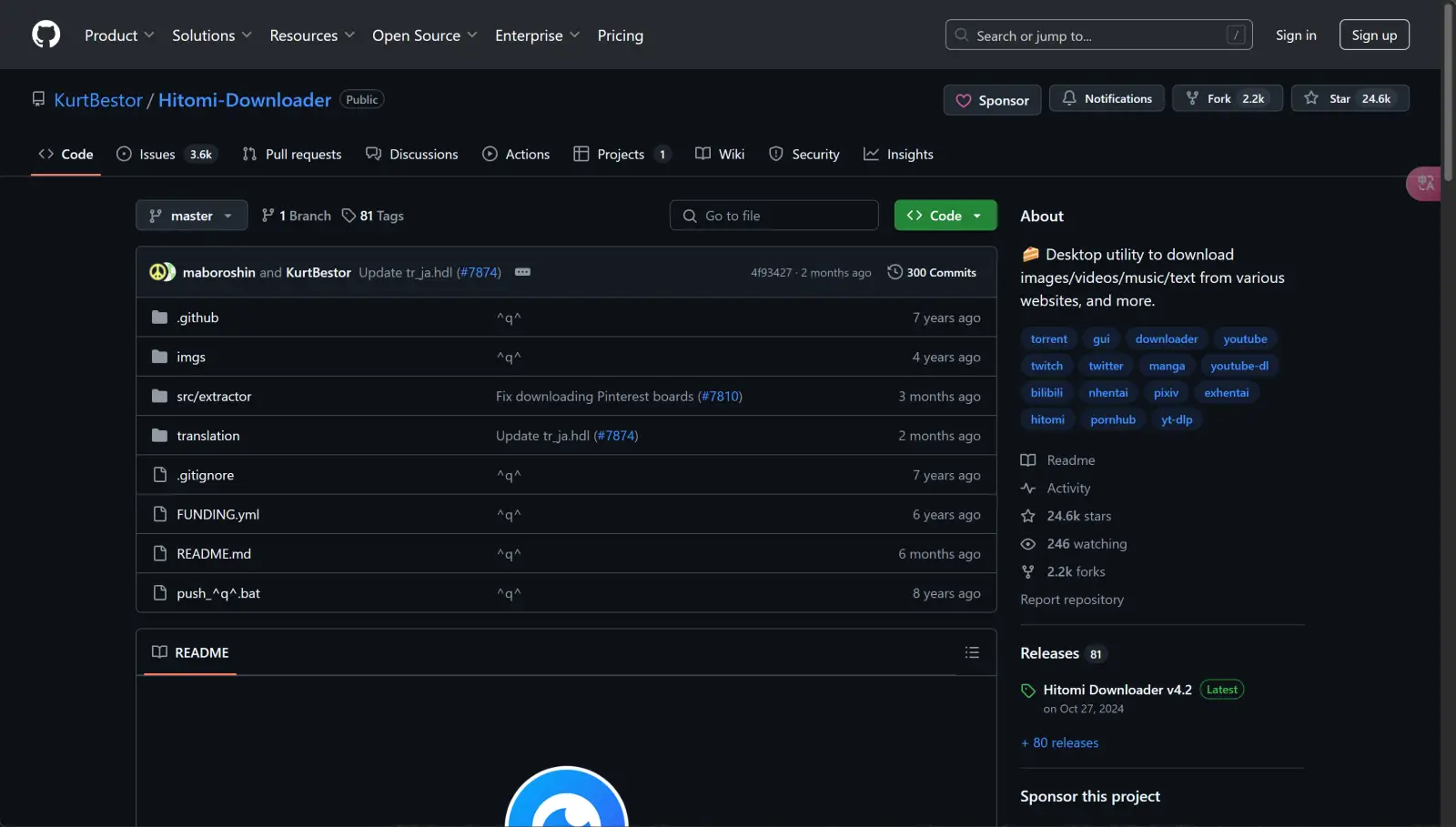Open the Activity link
The image size is (1456, 827).
pyautogui.click(x=1056, y=489)
